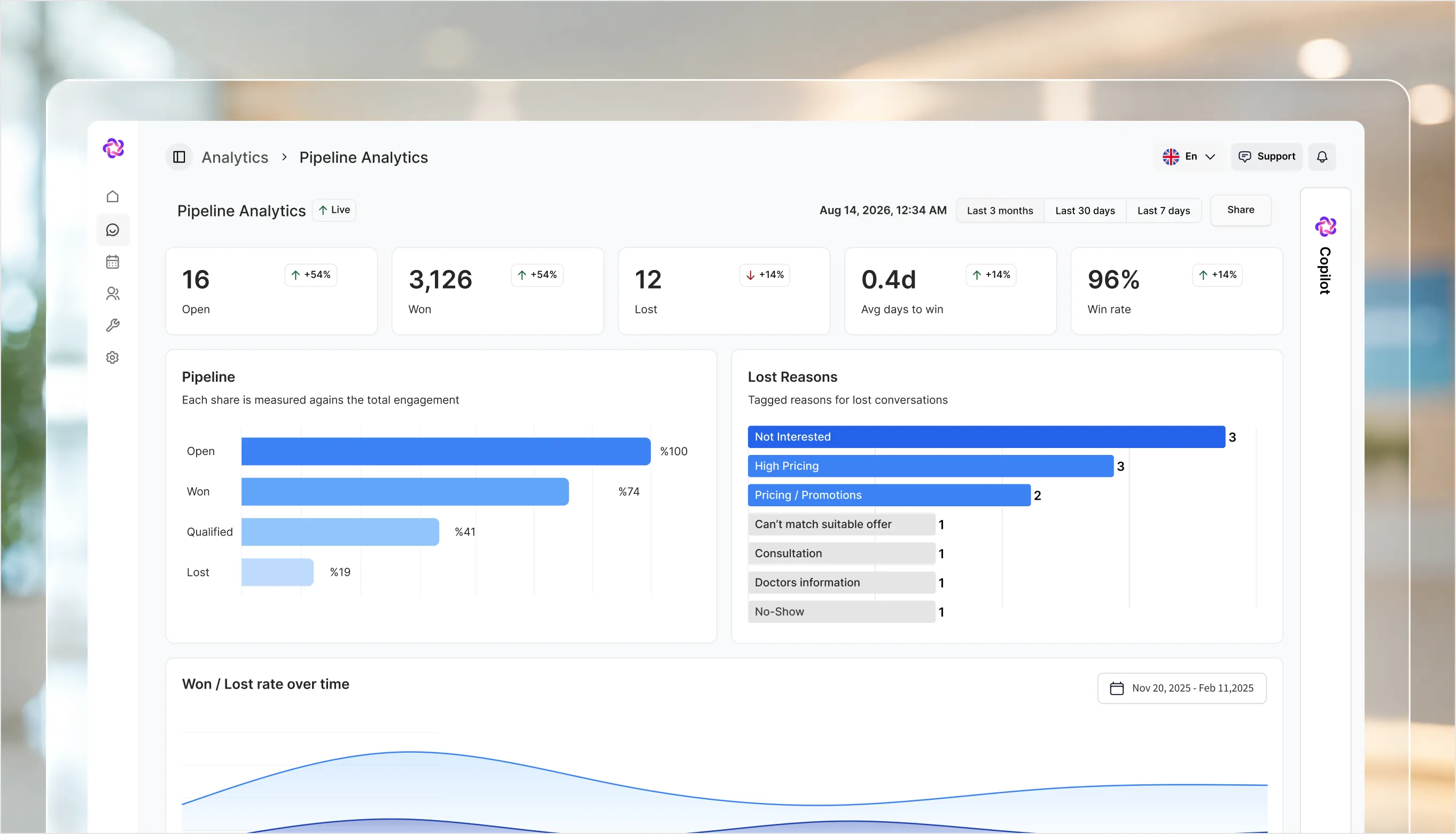Select the Can't match suitable offer bar
This screenshot has width=1456, height=834.
[842, 524]
